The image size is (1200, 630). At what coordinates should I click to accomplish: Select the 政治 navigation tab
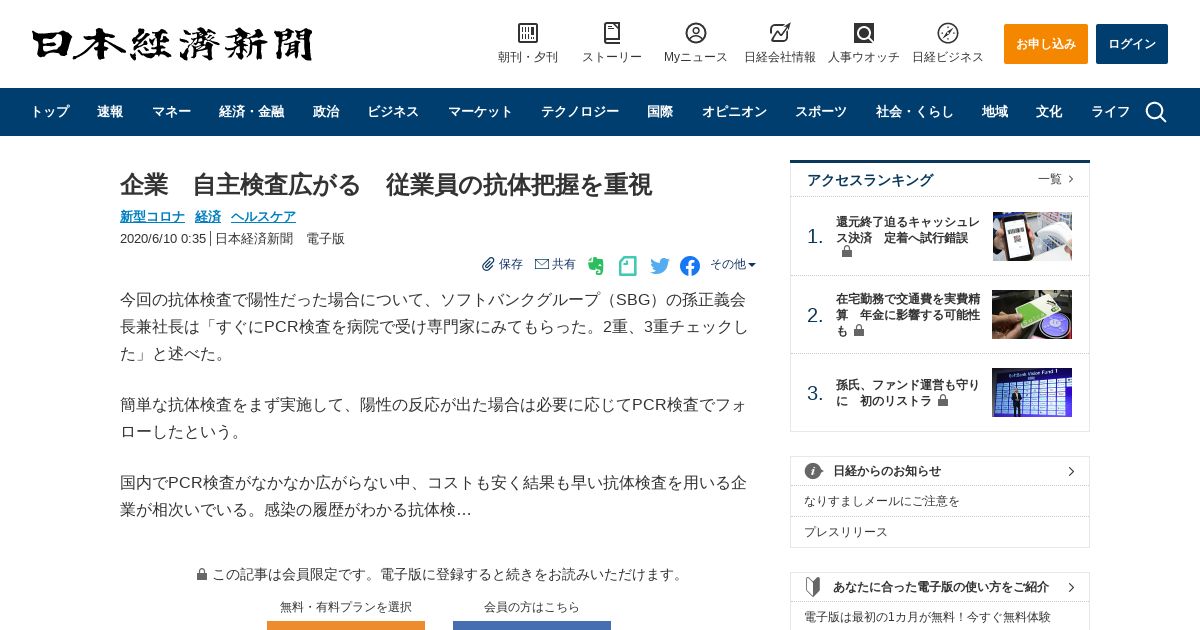(x=326, y=112)
